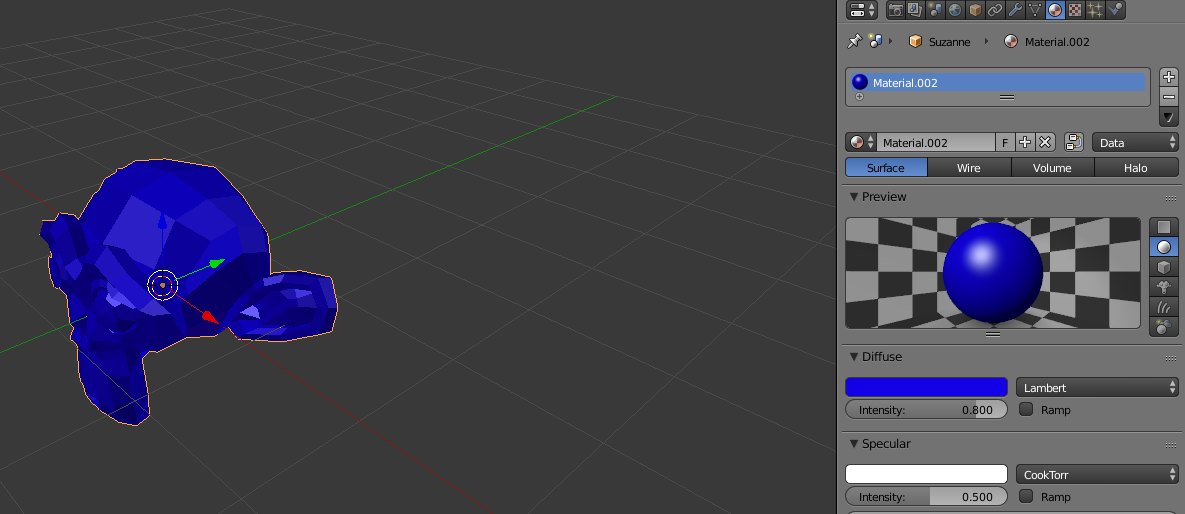This screenshot has height=514, width=1185.
Task: Open the Constraints properties tab (chain icon)
Action: tap(995, 10)
